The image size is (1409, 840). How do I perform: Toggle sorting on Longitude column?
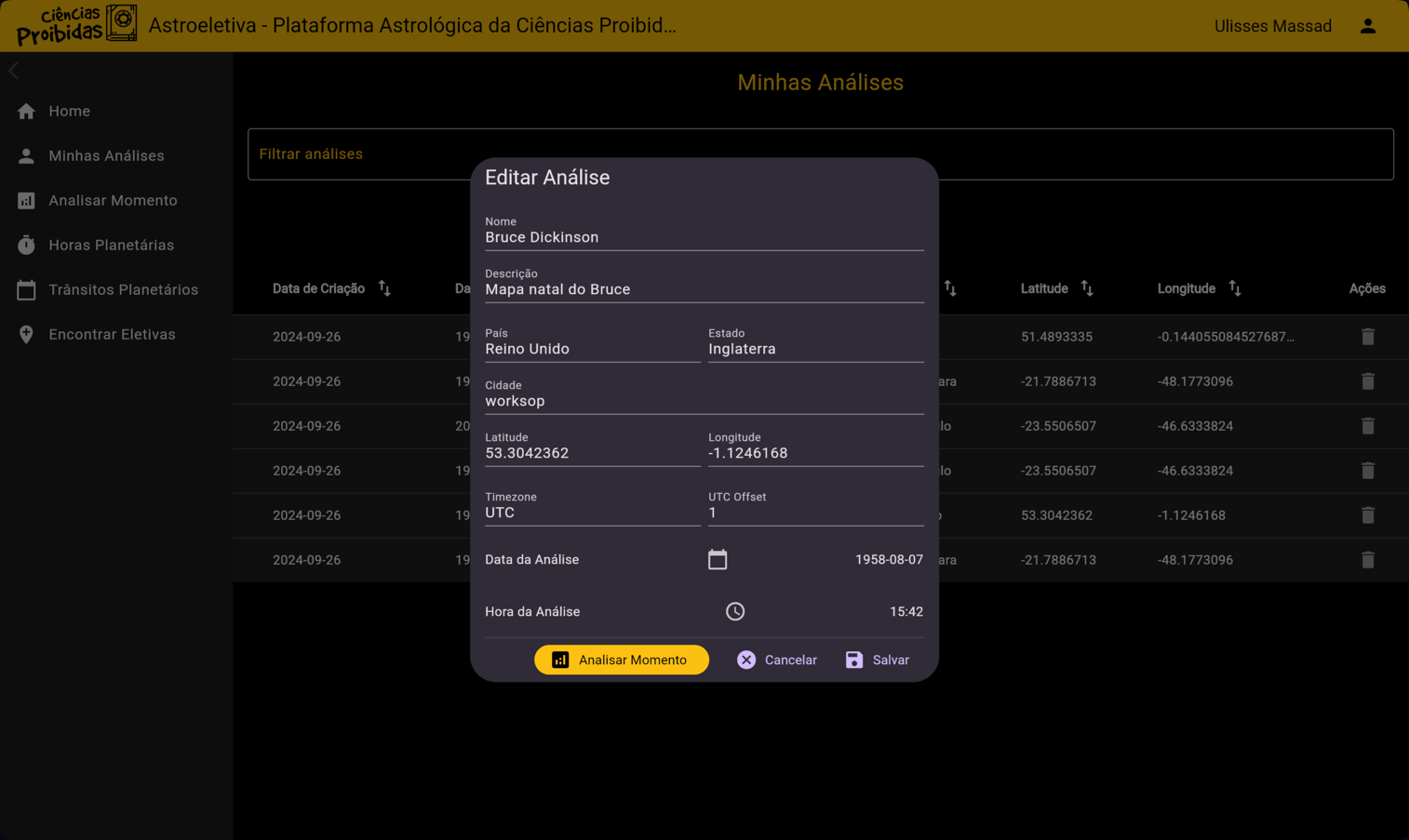[x=1234, y=288]
